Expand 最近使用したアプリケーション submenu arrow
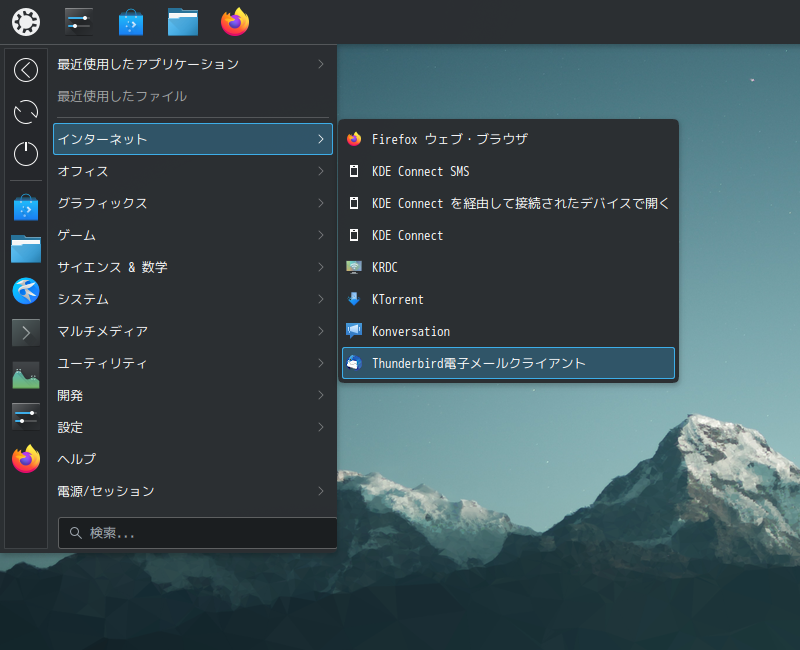The height and width of the screenshot is (650, 800). pyautogui.click(x=321, y=64)
